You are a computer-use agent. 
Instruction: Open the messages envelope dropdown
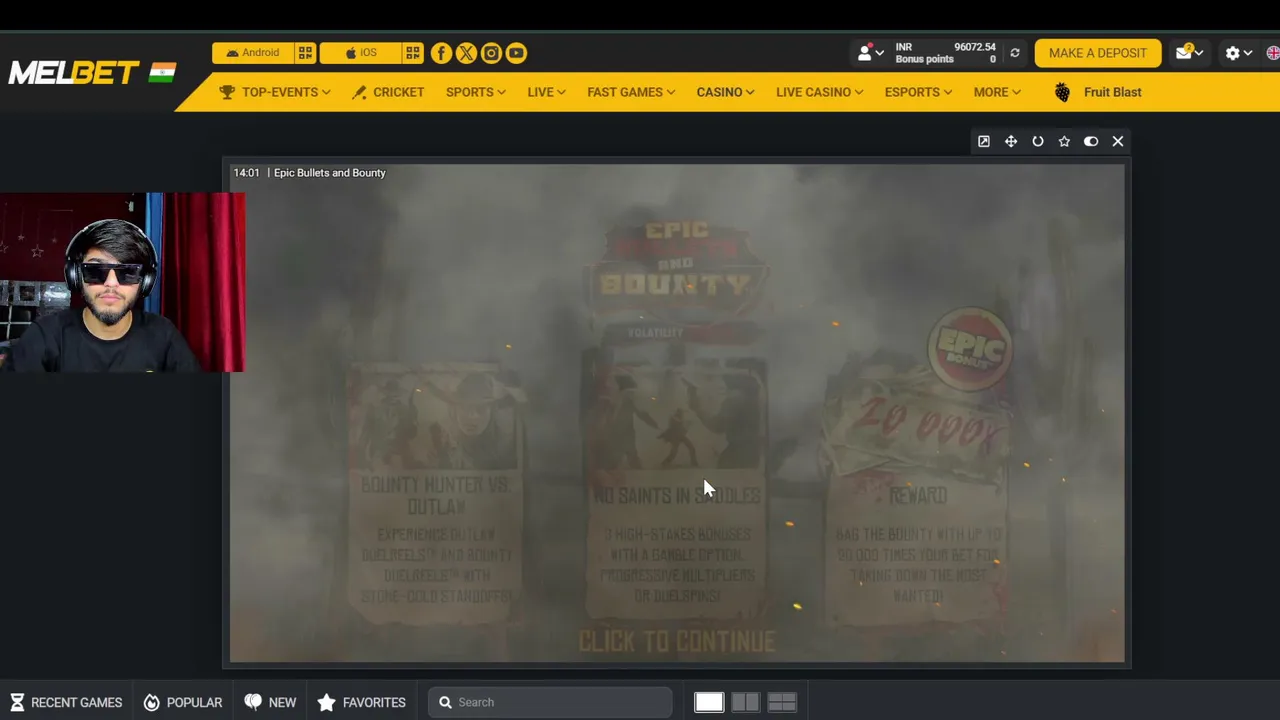coord(1189,53)
